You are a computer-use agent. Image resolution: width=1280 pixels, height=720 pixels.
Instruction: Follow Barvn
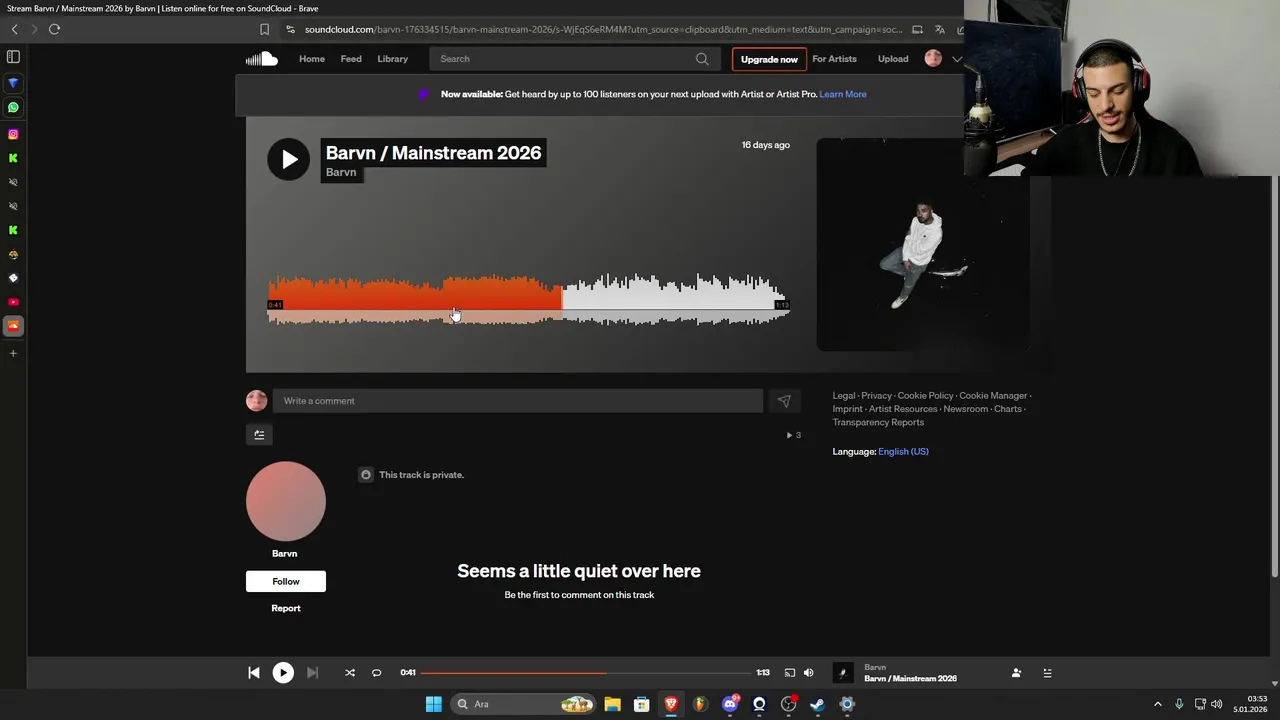[286, 581]
